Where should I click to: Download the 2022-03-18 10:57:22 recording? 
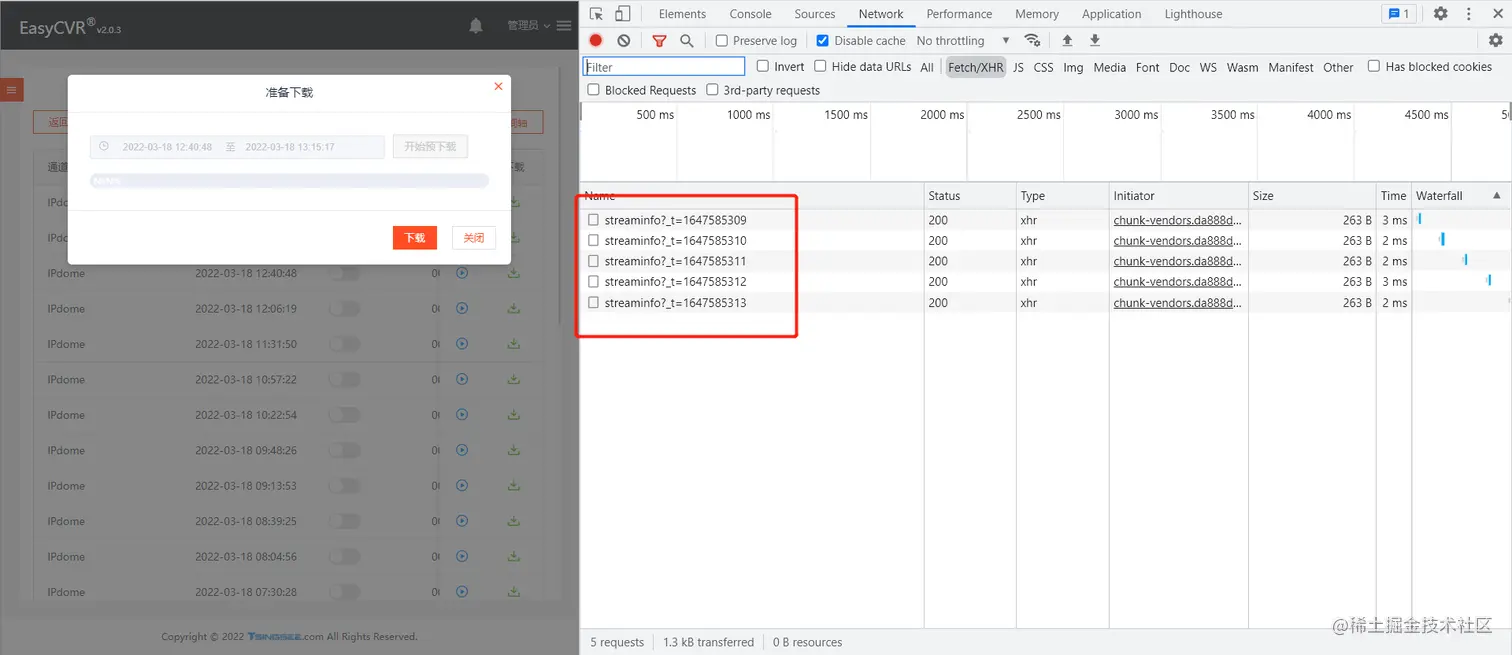click(514, 379)
